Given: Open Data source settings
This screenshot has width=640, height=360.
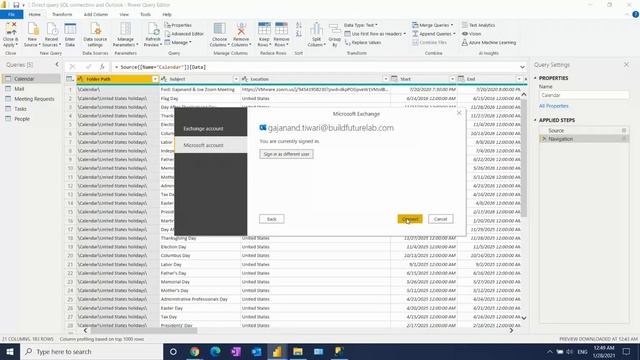Looking at the screenshot, I should [95, 35].
